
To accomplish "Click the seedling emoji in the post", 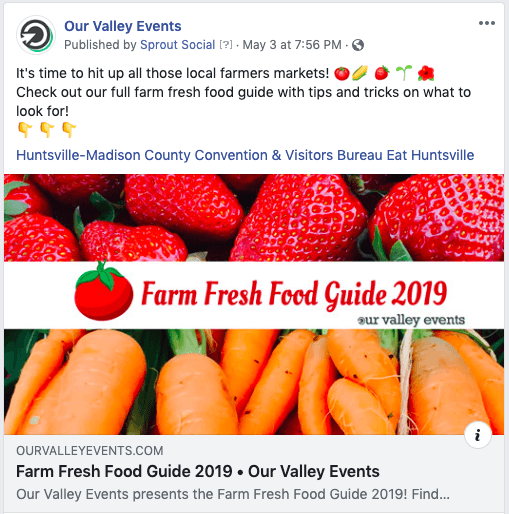I will point(404,73).
